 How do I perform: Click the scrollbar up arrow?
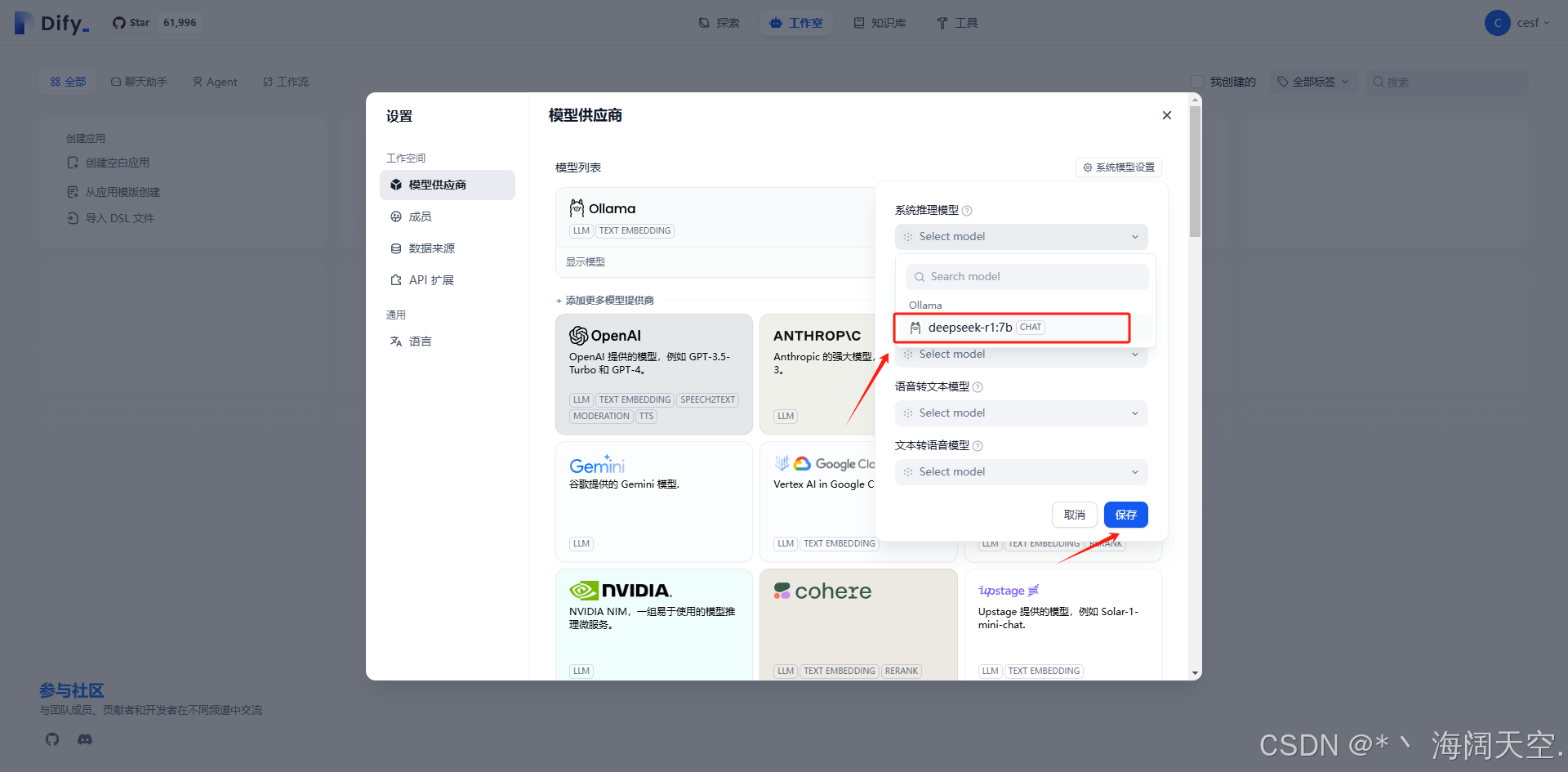(x=1196, y=99)
